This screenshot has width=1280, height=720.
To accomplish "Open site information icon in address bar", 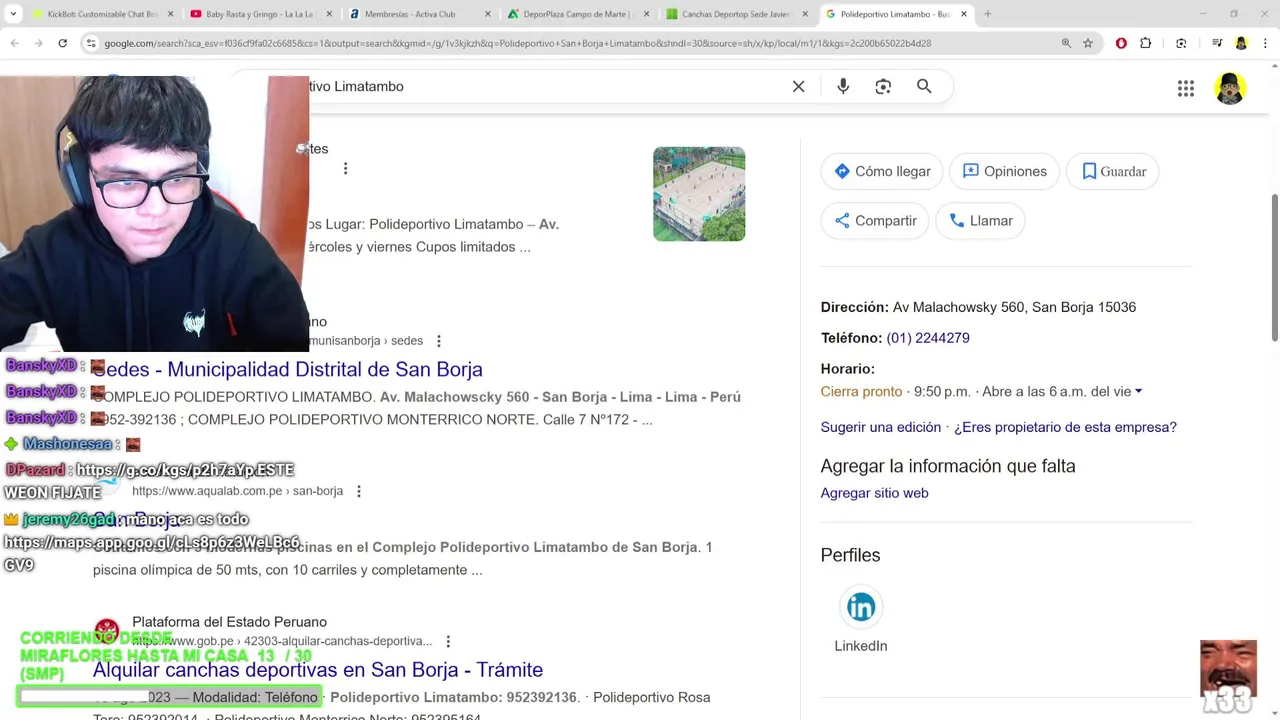I will click(91, 43).
